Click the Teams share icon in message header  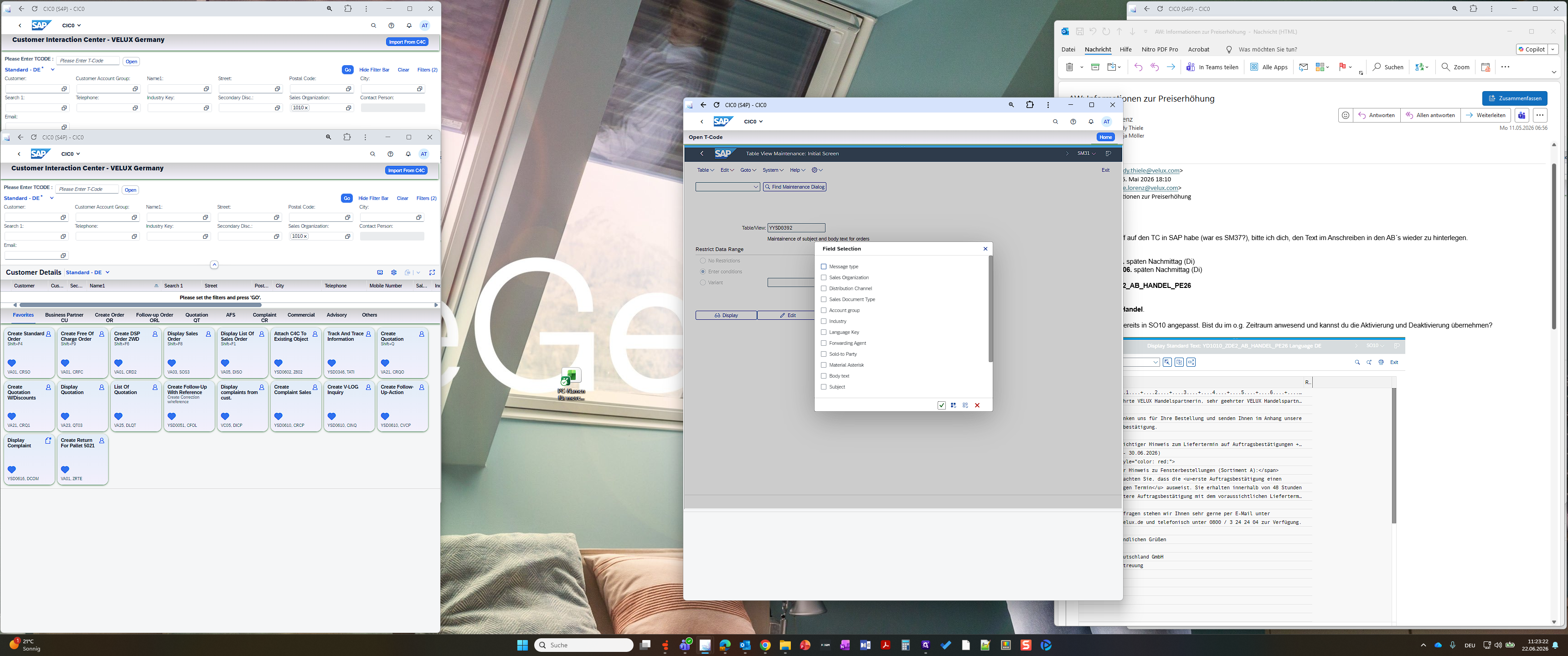point(1522,115)
